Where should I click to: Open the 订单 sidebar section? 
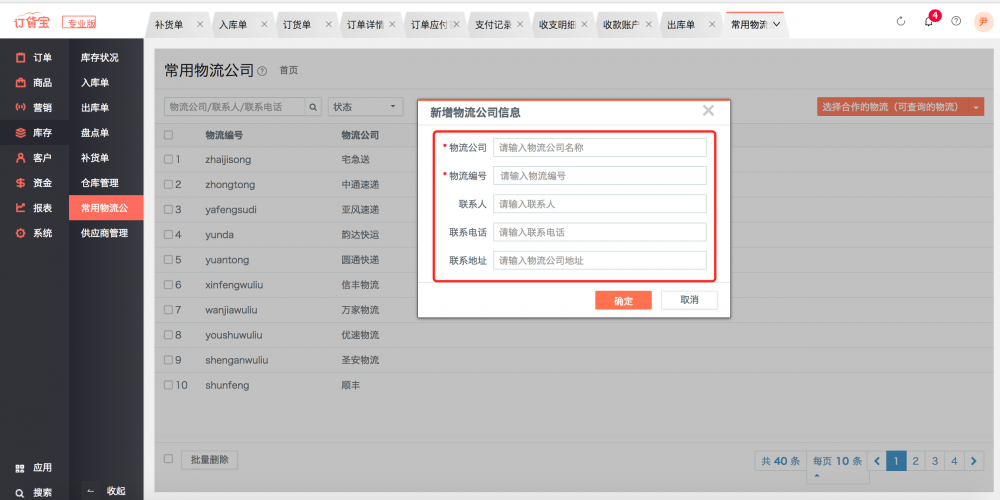[x=34, y=57]
